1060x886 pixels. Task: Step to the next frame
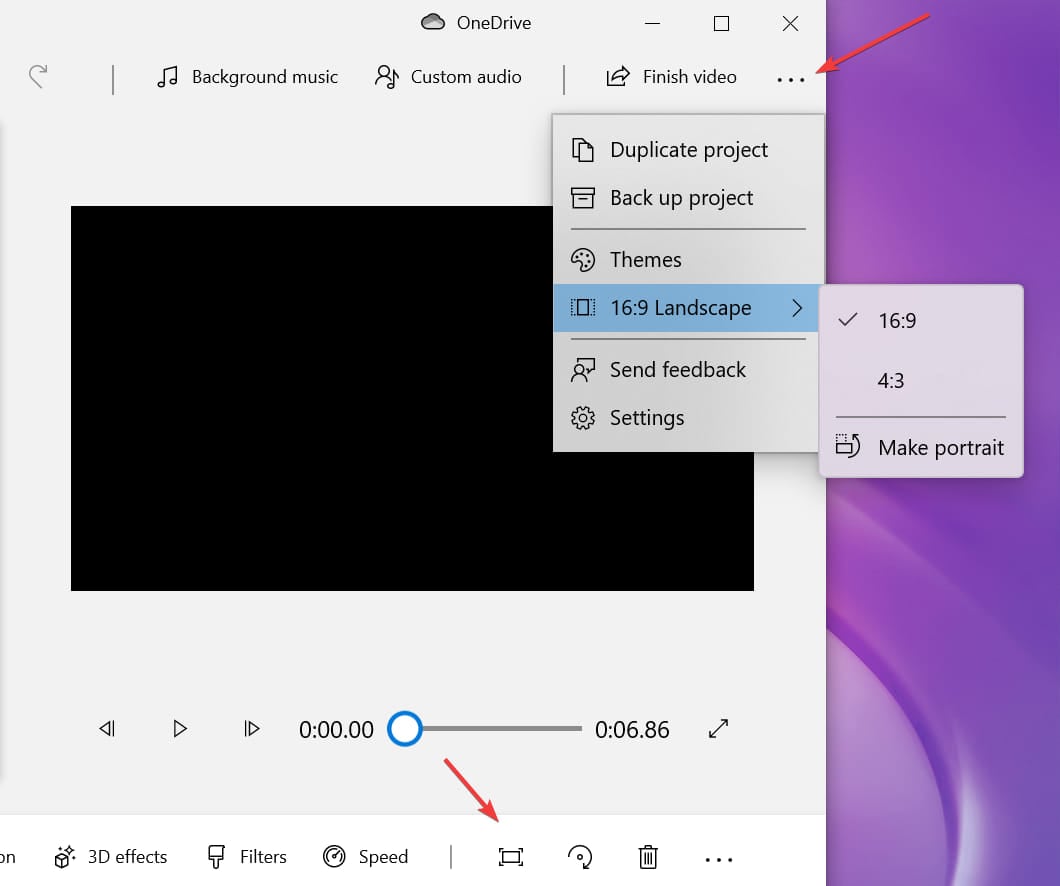click(251, 729)
